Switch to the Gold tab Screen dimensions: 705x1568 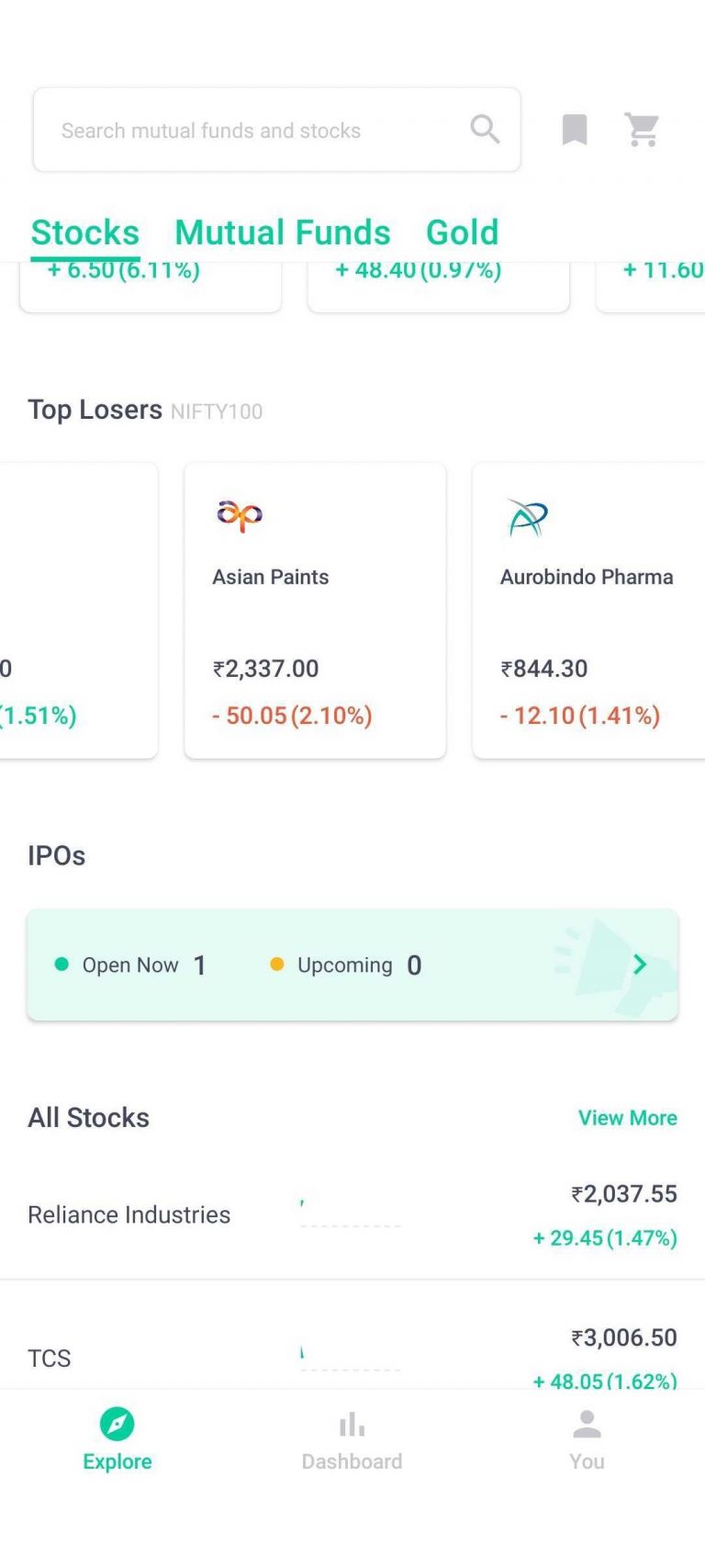pos(462,231)
